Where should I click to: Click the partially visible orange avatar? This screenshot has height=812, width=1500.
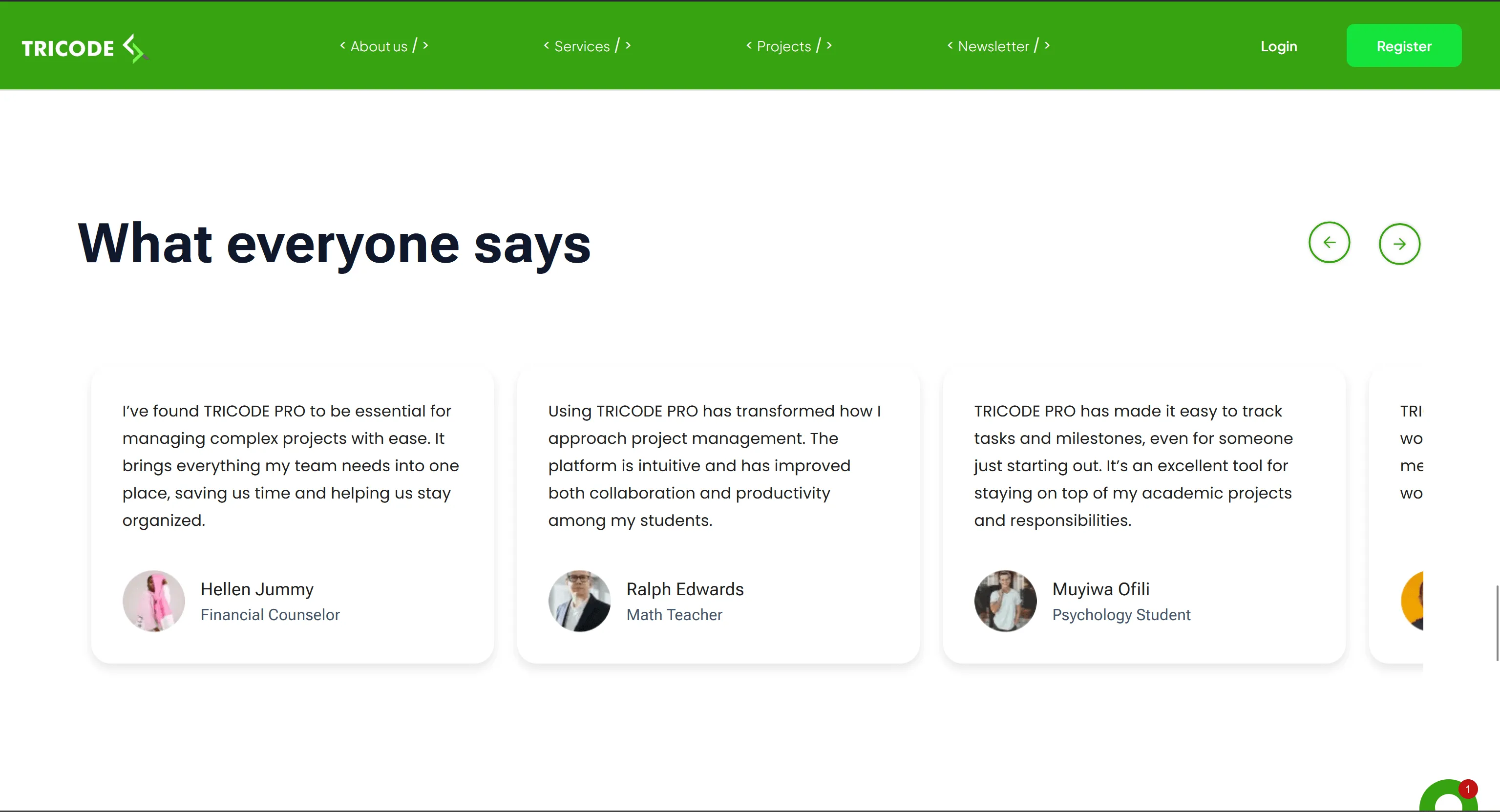[x=1413, y=601]
